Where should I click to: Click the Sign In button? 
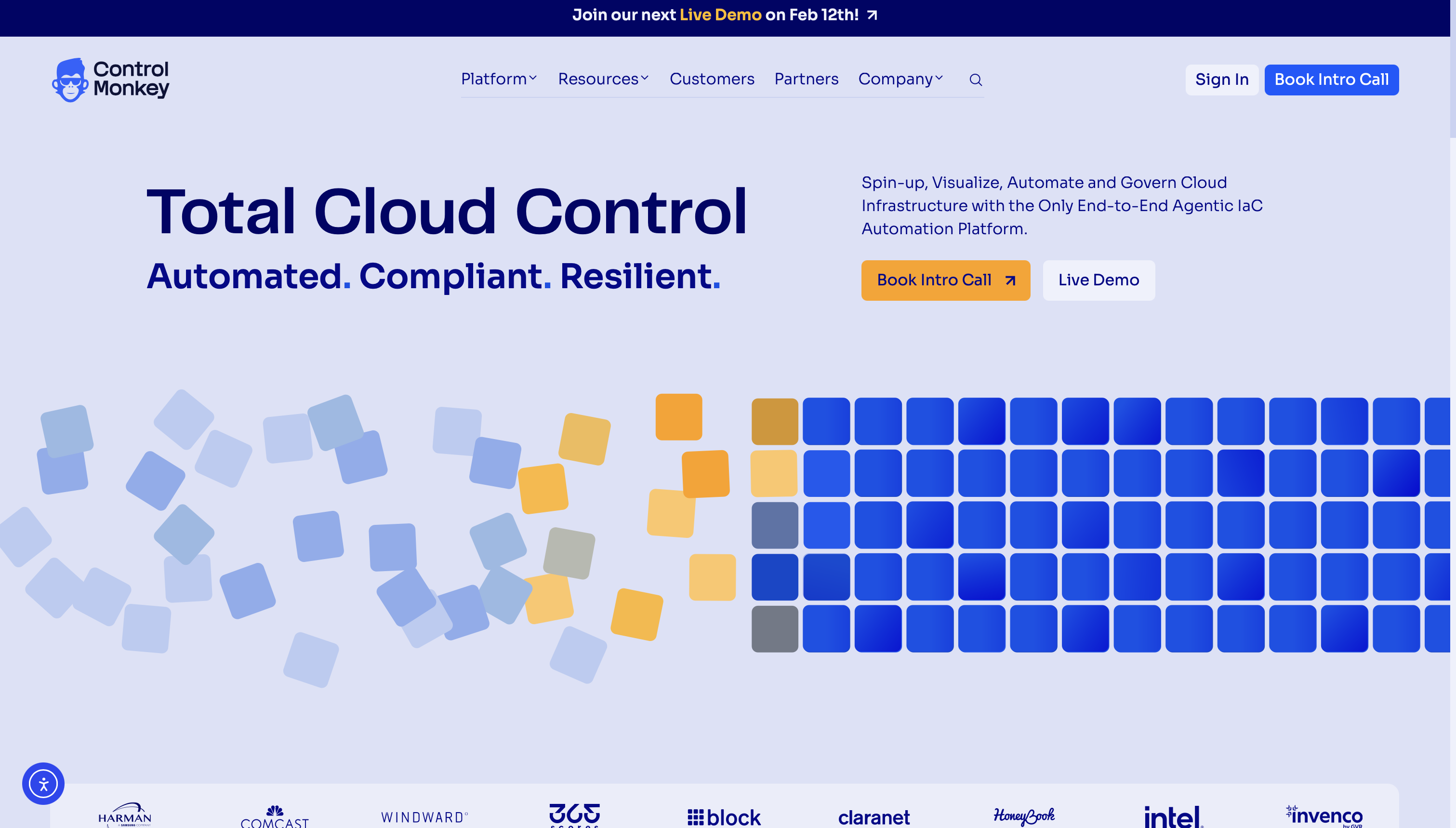point(1221,80)
